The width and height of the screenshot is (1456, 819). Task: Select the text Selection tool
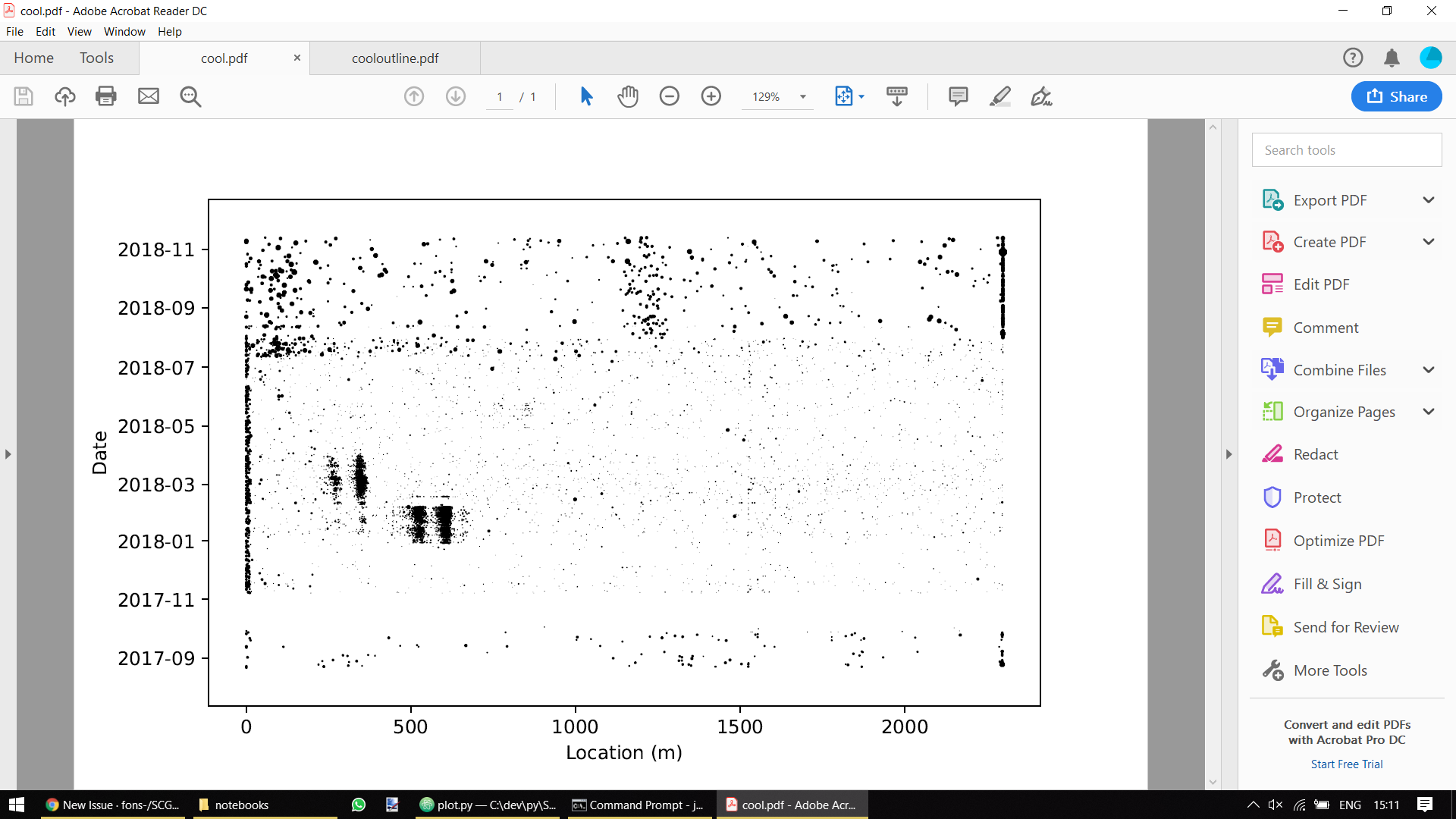coord(585,96)
